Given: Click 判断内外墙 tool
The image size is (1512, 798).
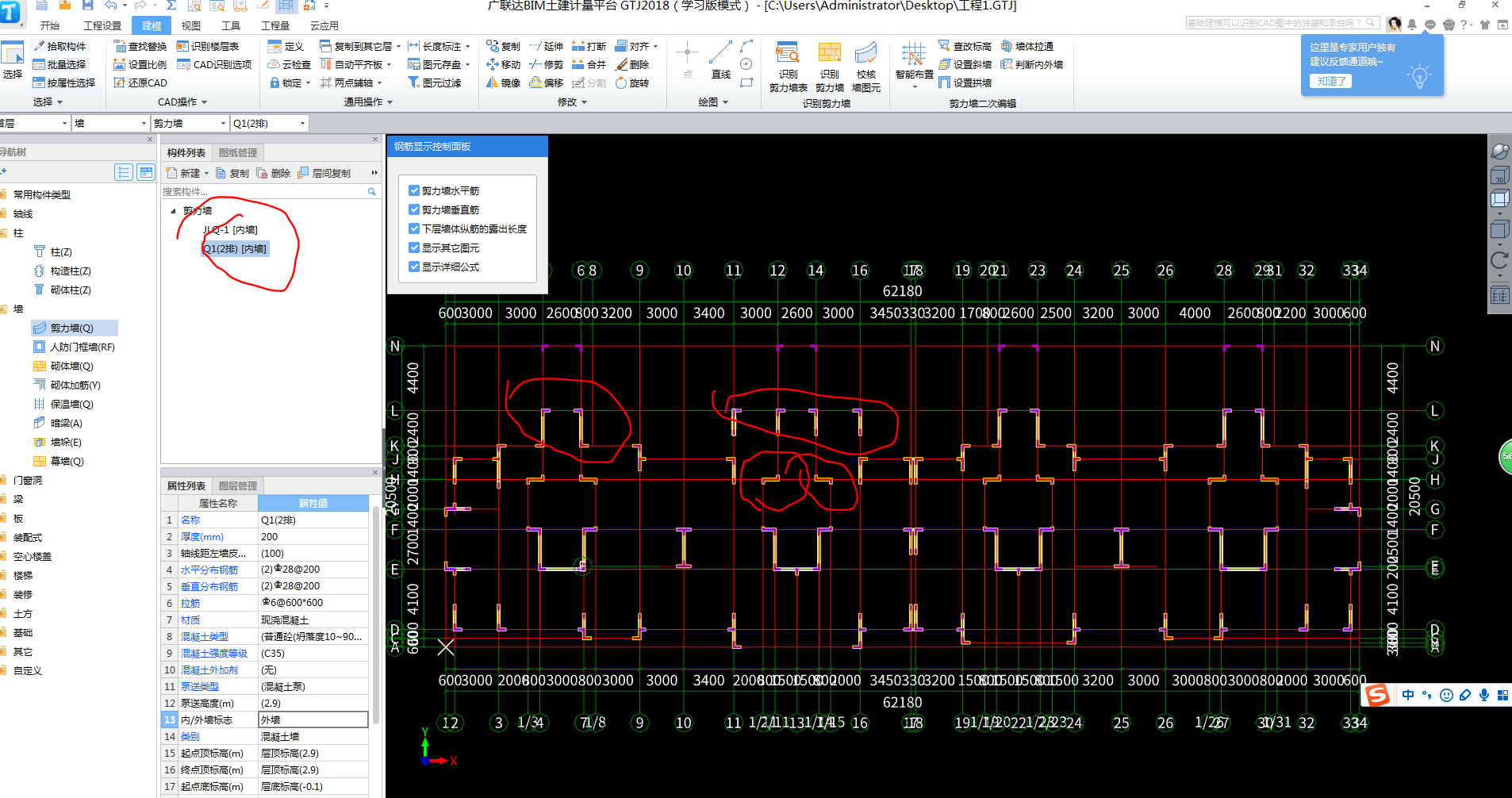Looking at the screenshot, I should tap(1032, 64).
